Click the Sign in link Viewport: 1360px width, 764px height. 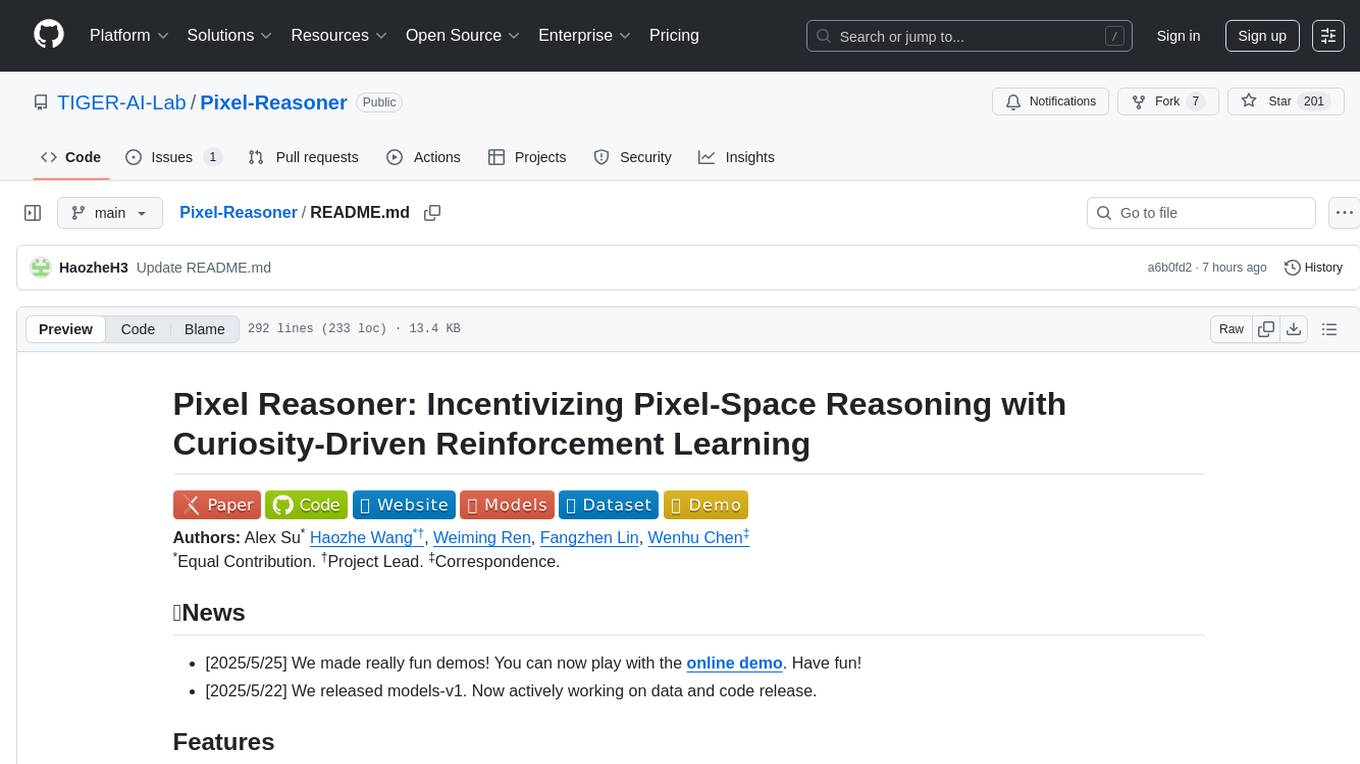tap(1178, 36)
